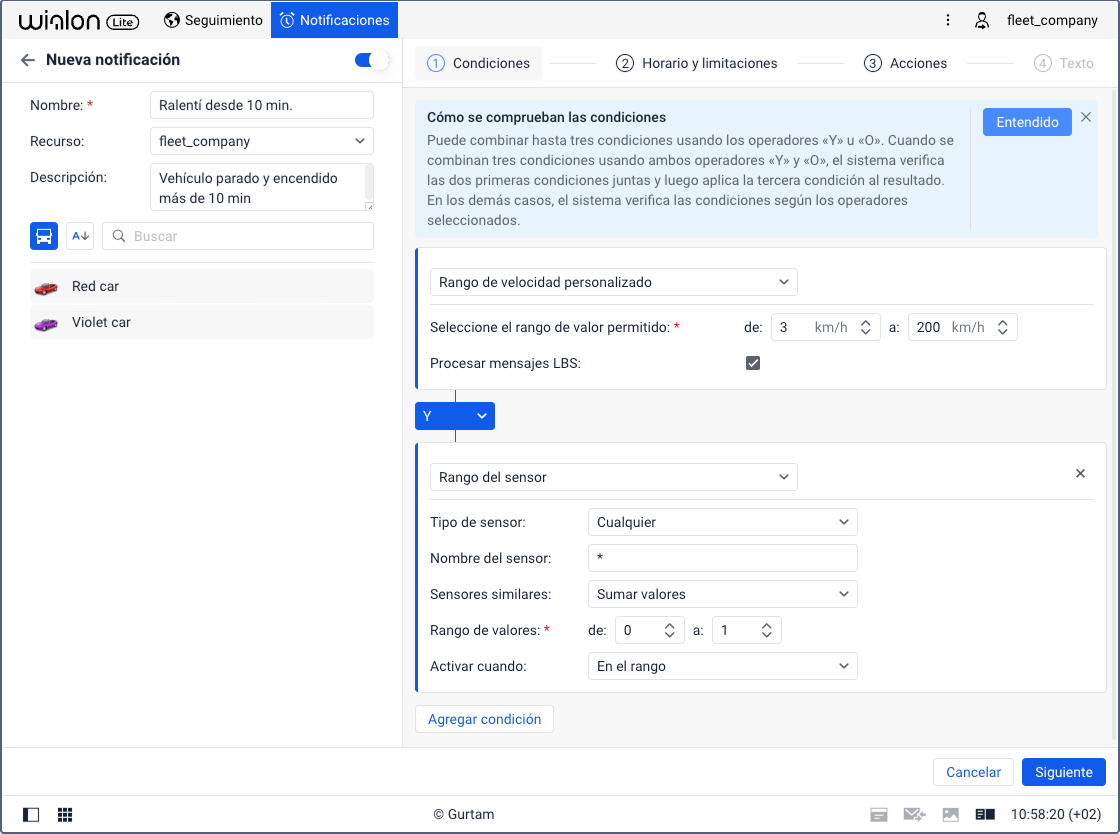The width and height of the screenshot is (1120, 834).
Task: Expand the Recurso dropdown
Action: 261,141
